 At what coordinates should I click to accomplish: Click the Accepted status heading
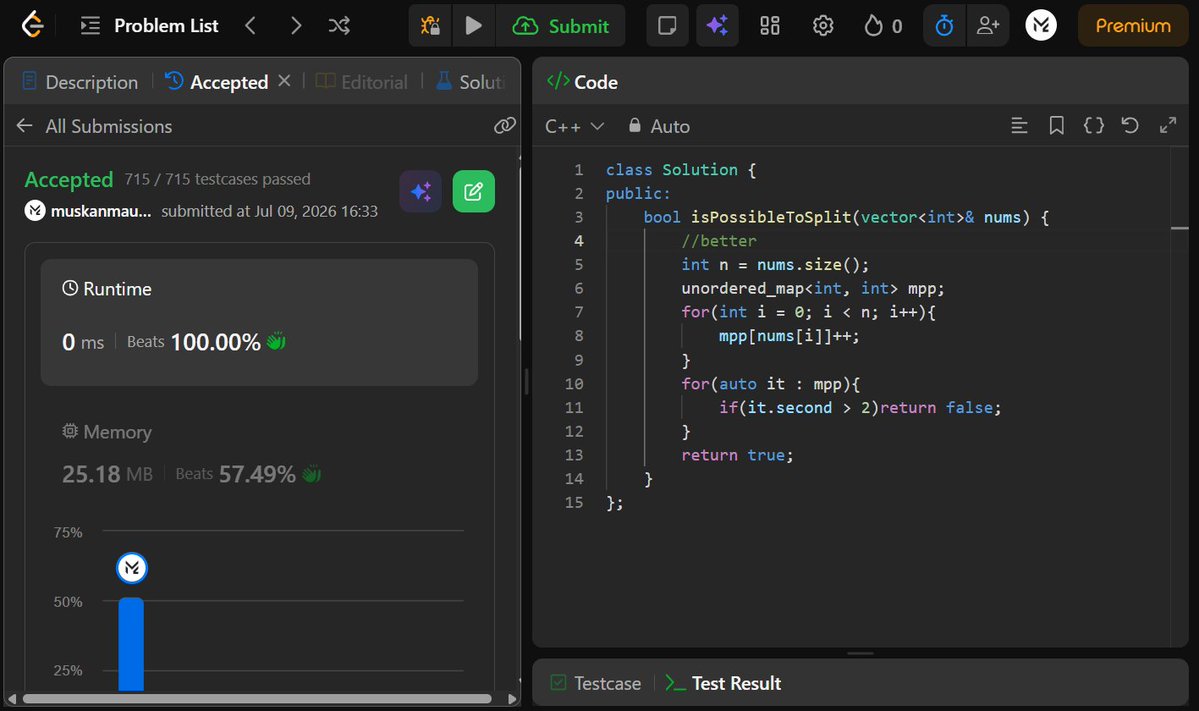(69, 180)
